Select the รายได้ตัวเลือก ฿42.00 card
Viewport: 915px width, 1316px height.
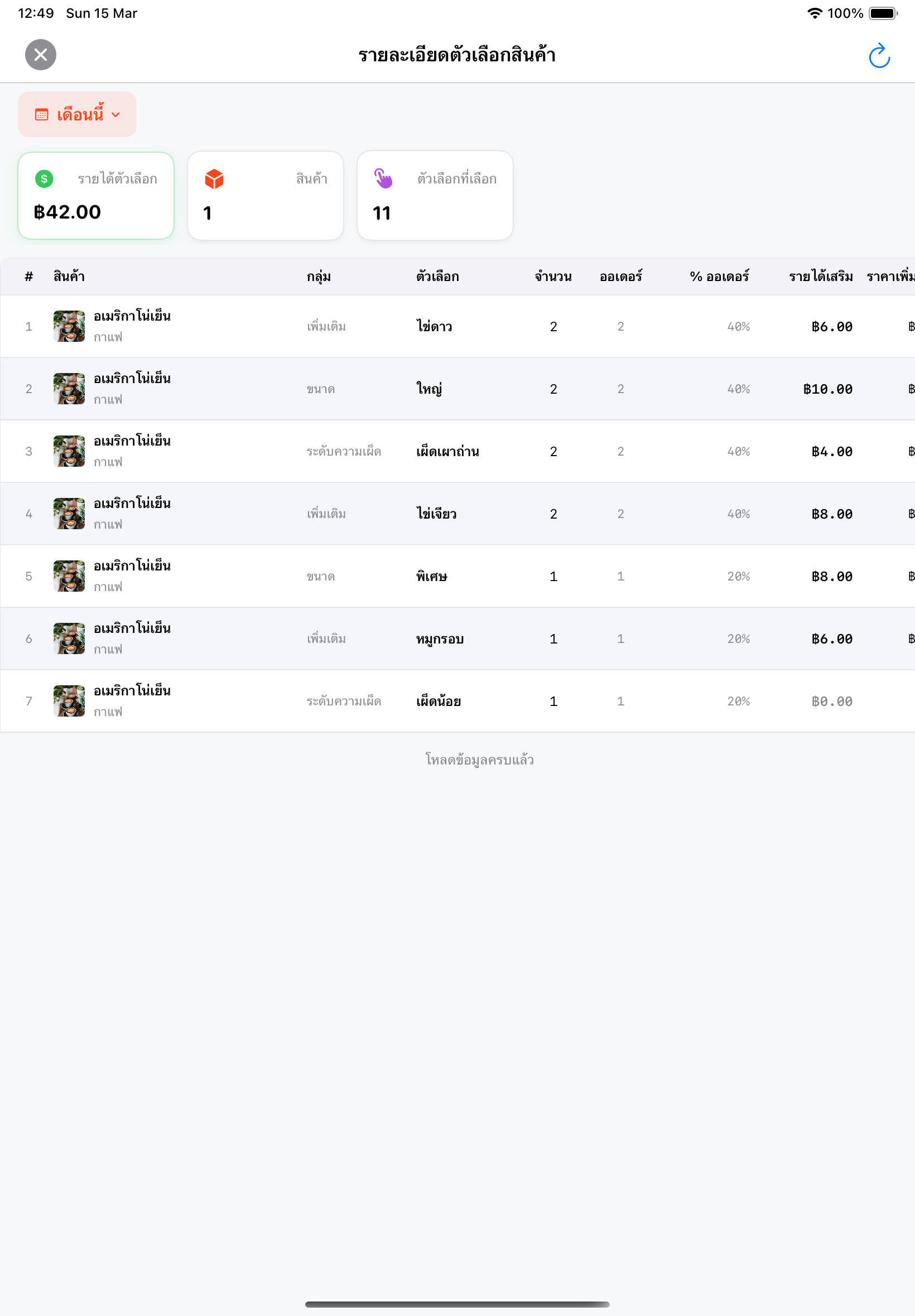tap(96, 195)
